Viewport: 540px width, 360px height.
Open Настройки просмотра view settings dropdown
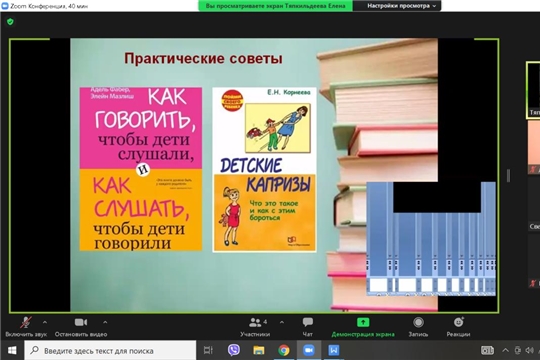(x=401, y=6)
